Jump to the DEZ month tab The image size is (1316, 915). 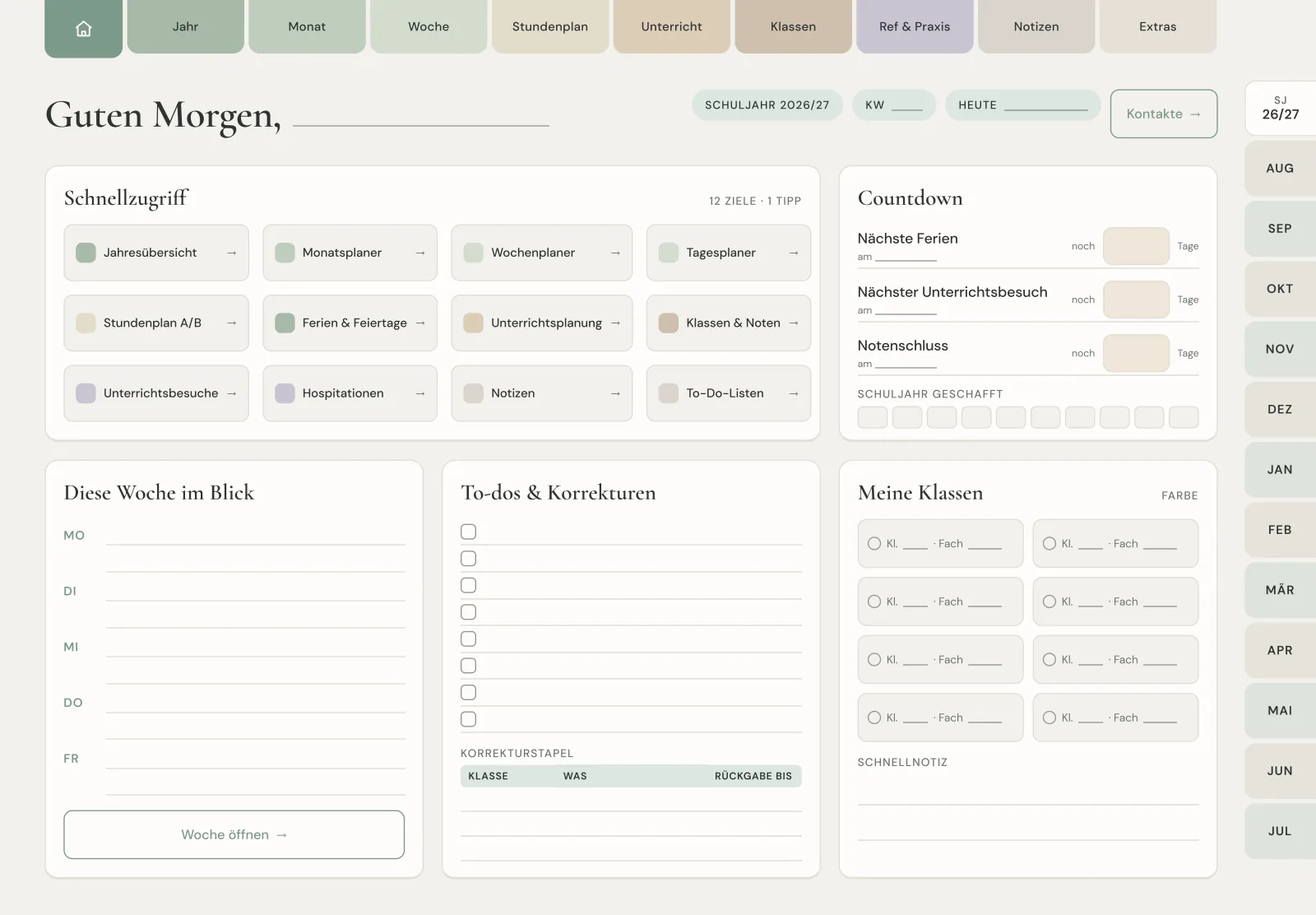pos(1280,409)
